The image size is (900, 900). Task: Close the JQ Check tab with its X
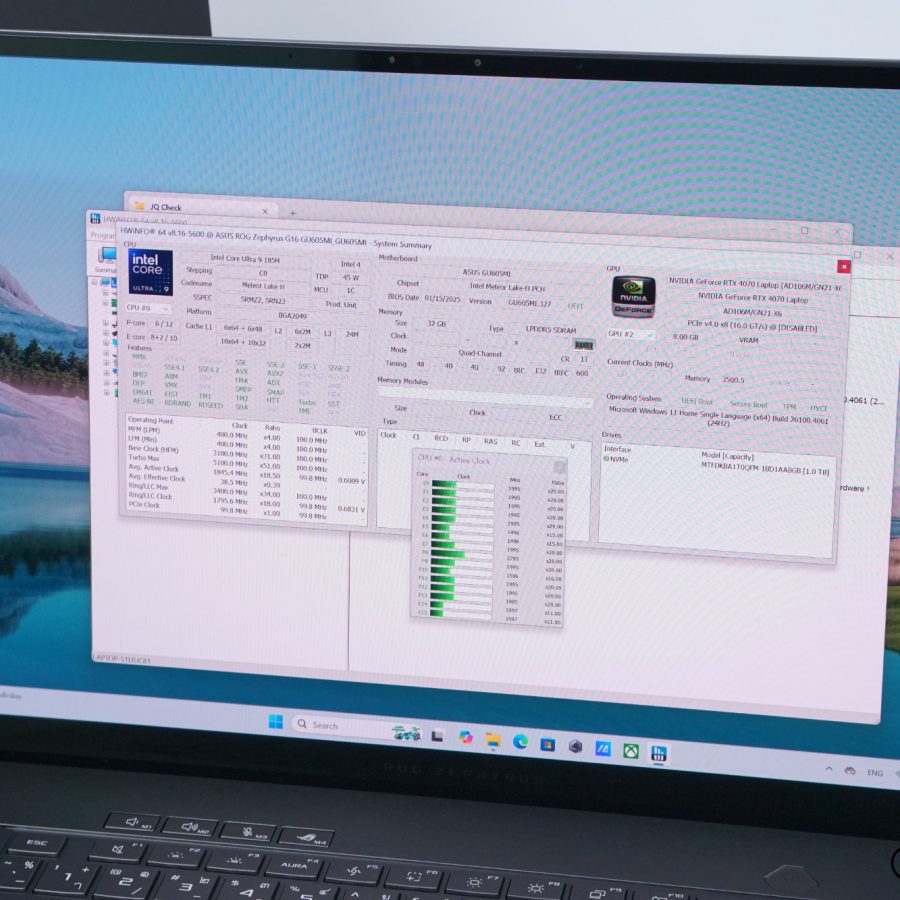(265, 211)
